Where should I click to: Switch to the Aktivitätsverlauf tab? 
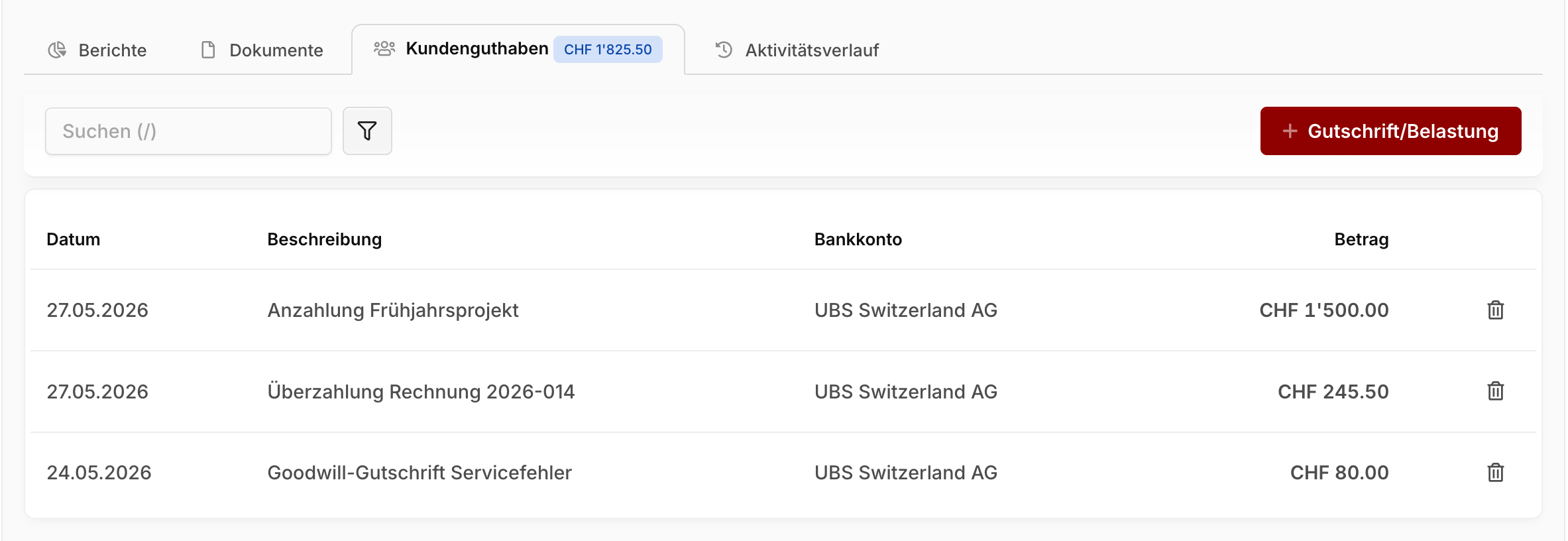coord(797,50)
